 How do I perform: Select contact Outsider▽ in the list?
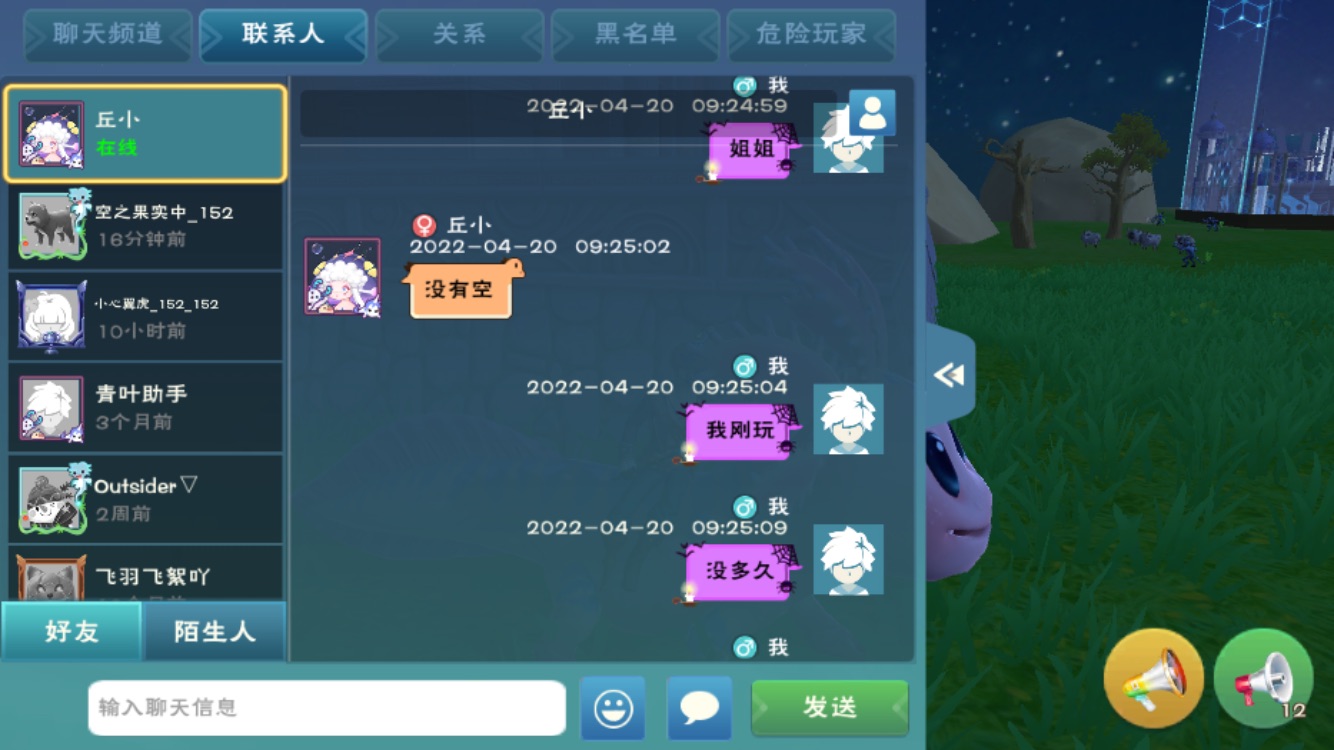[146, 499]
